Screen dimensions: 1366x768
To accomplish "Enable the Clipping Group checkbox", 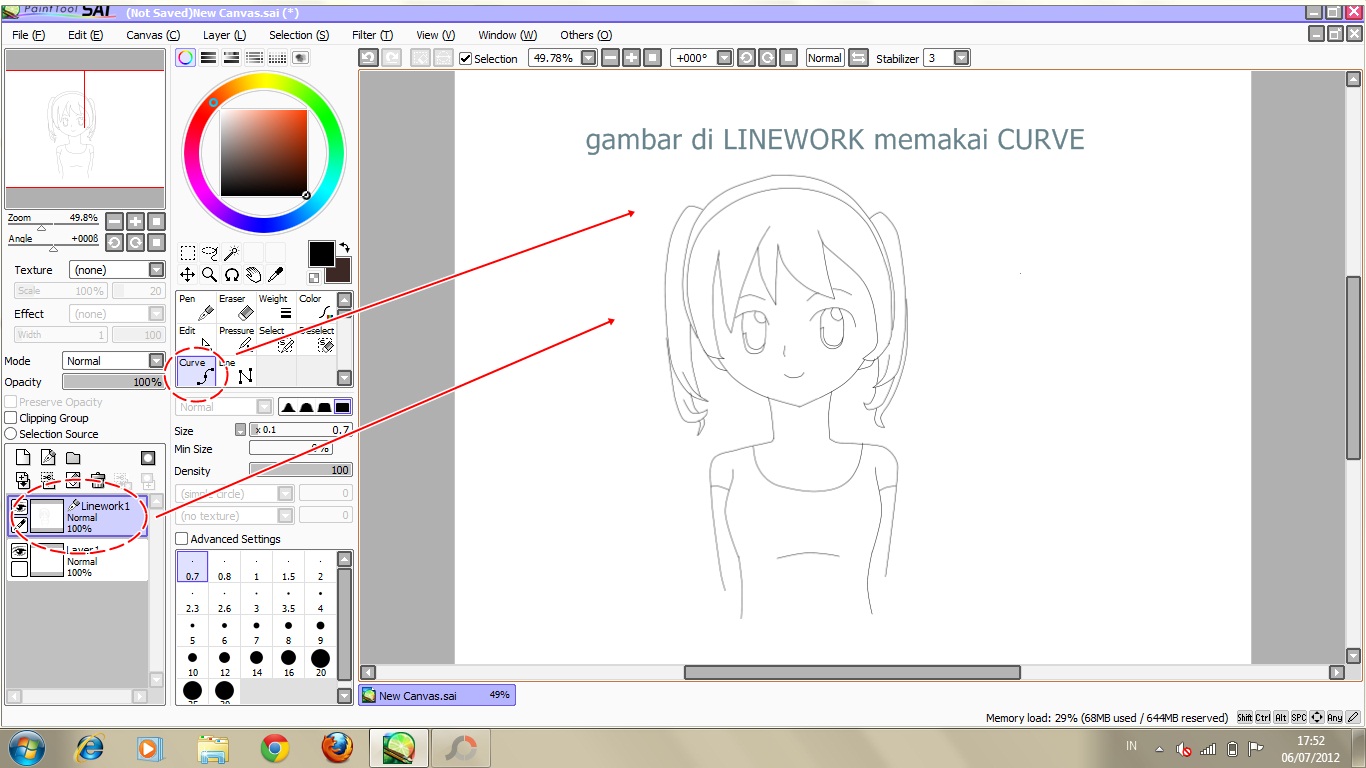I will [x=8, y=418].
